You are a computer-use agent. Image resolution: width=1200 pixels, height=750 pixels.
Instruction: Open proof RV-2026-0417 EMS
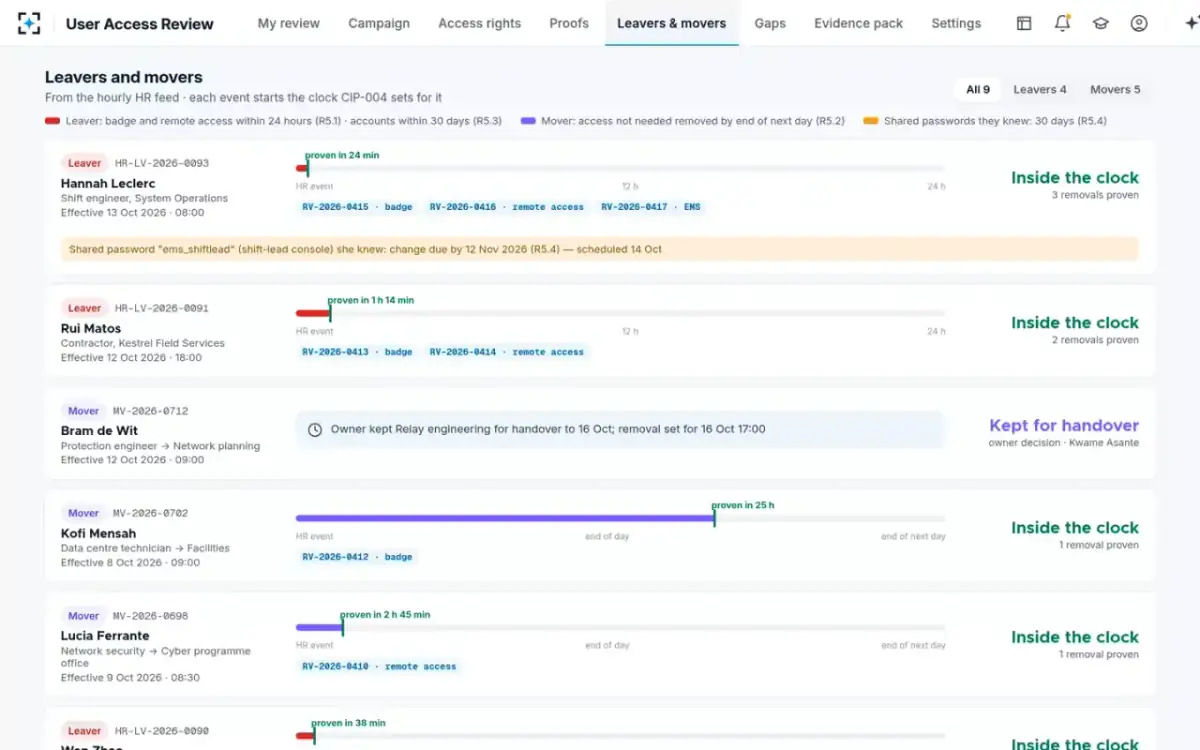pos(651,207)
